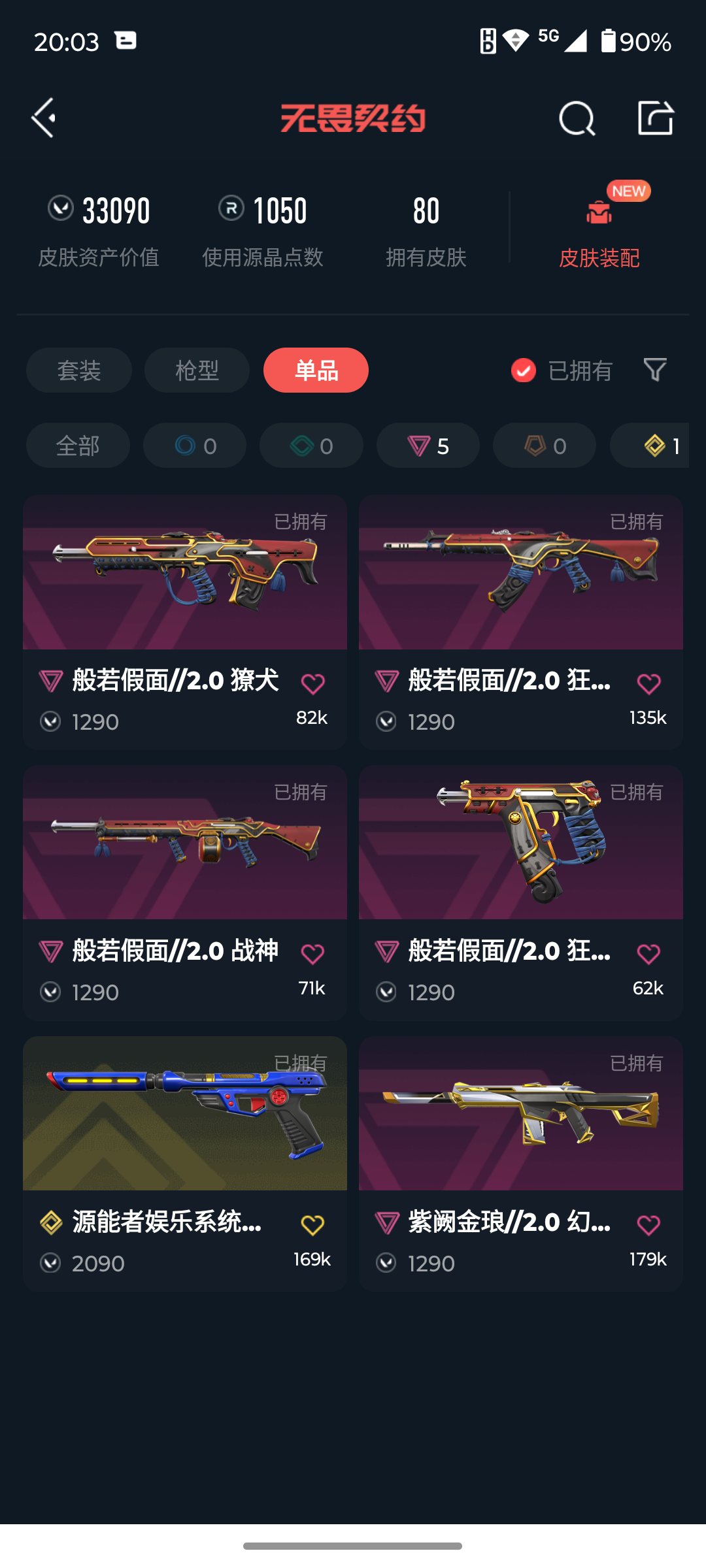This screenshot has height=1568, width=706.
Task: Switch to the 枪型 tab
Action: tap(197, 370)
